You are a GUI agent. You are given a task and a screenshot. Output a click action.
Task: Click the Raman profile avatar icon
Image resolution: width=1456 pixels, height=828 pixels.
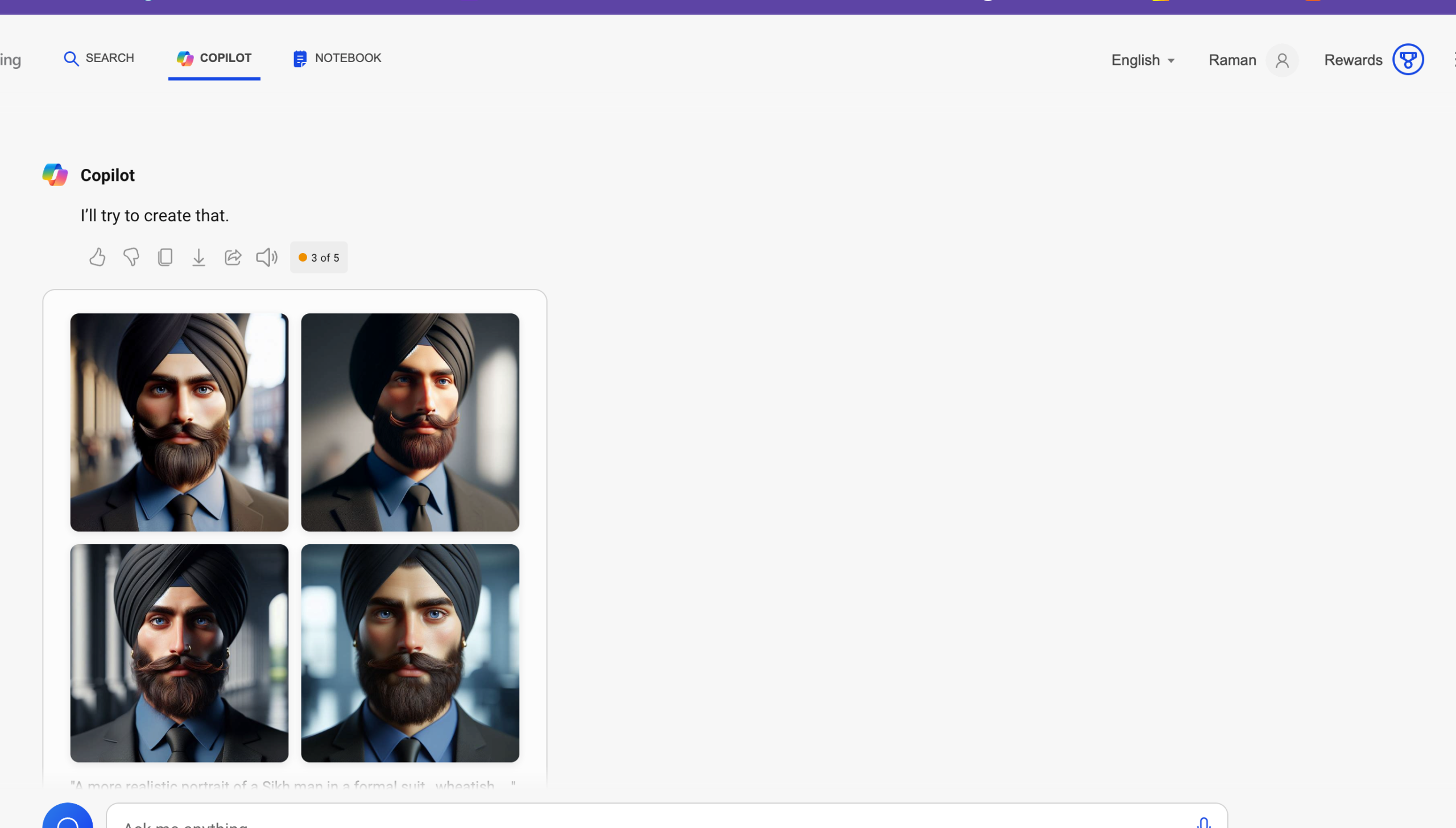click(x=1281, y=60)
